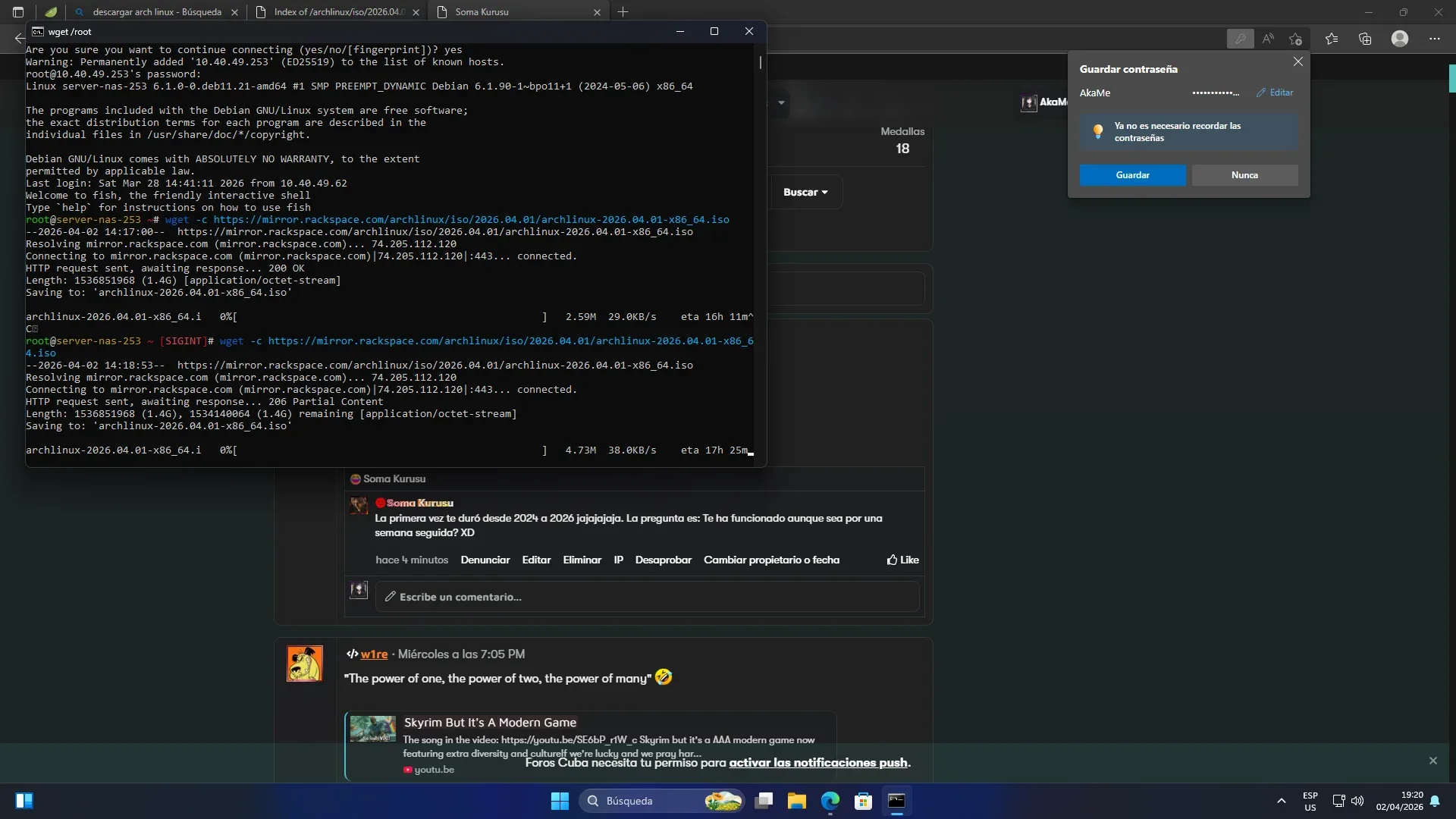Show hidden system tray icons chevron
The width and height of the screenshot is (1456, 819).
pos(1281,801)
